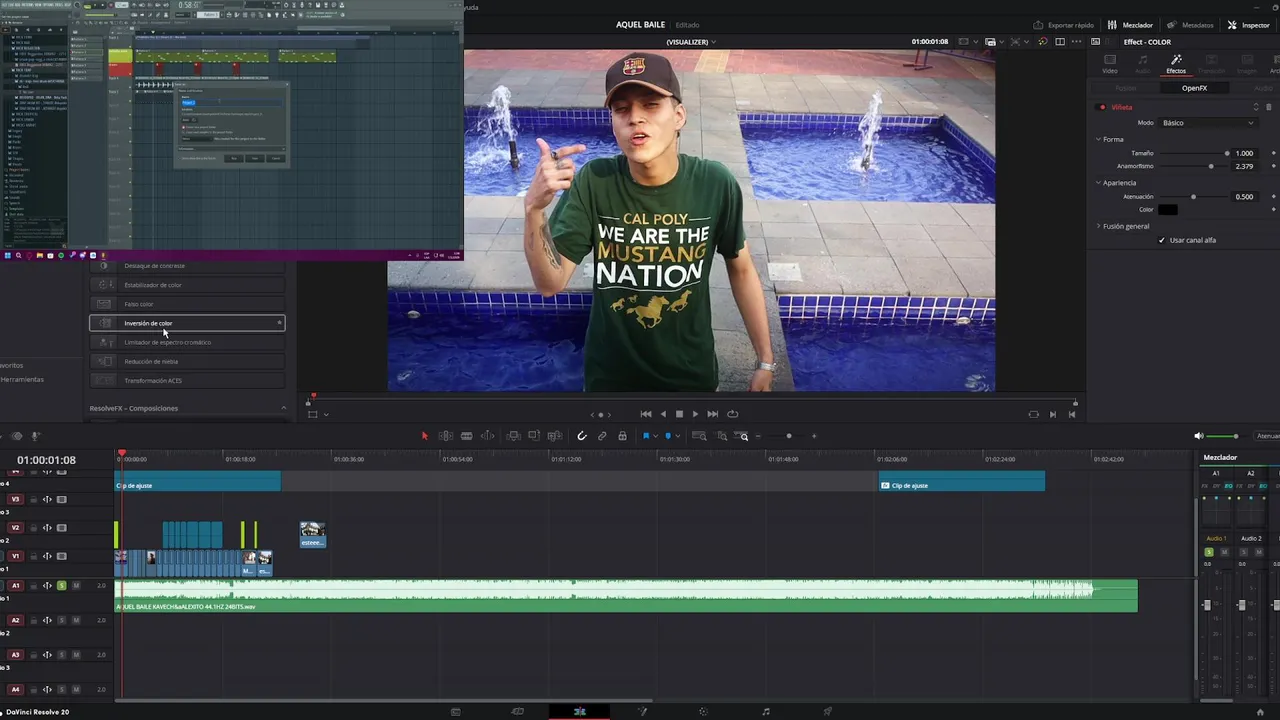Select Inversión de color effect

point(187,323)
